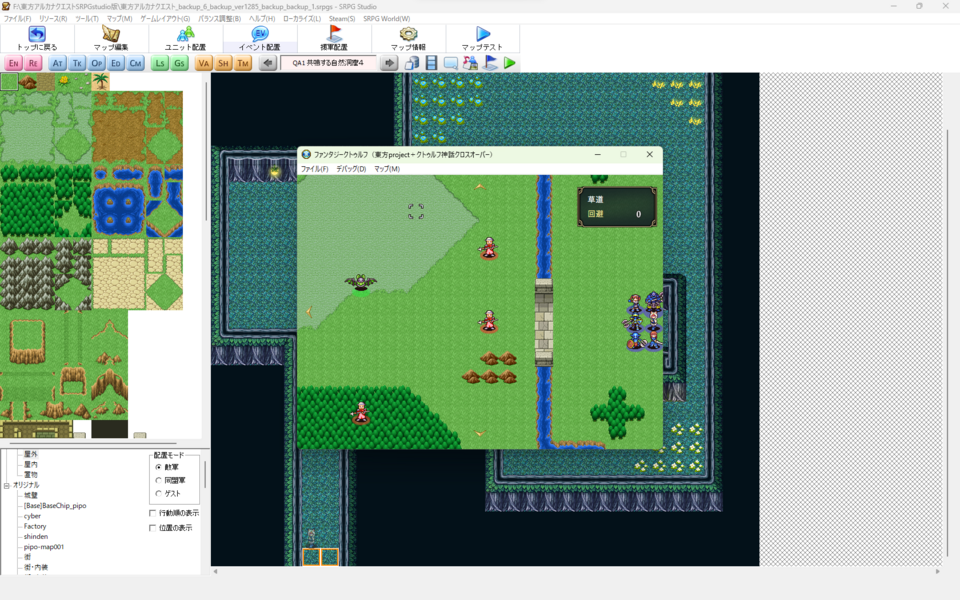Select the ゲスト radio button
The width and height of the screenshot is (960, 600).
tap(159, 493)
